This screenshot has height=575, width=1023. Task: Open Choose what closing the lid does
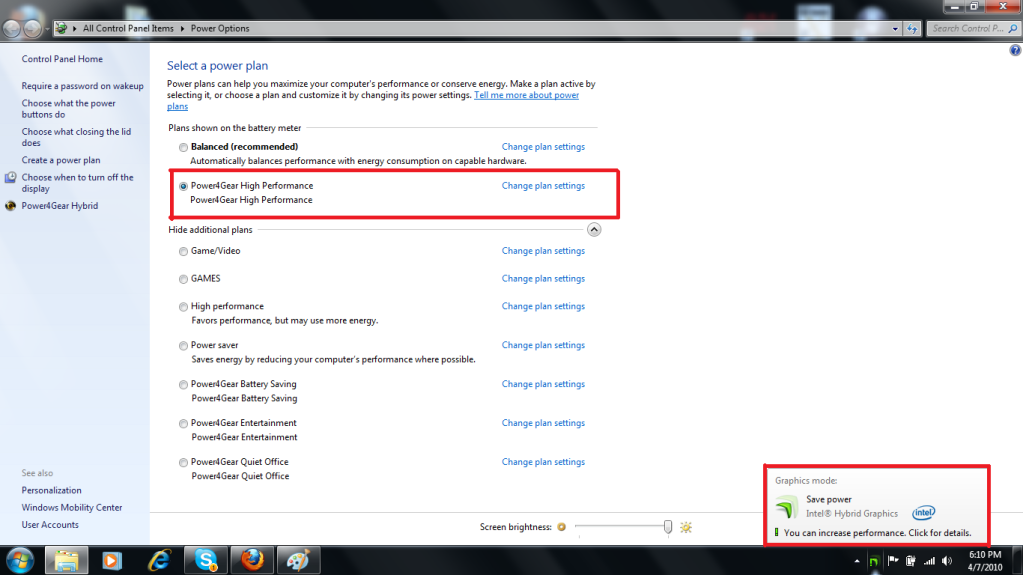coord(76,137)
